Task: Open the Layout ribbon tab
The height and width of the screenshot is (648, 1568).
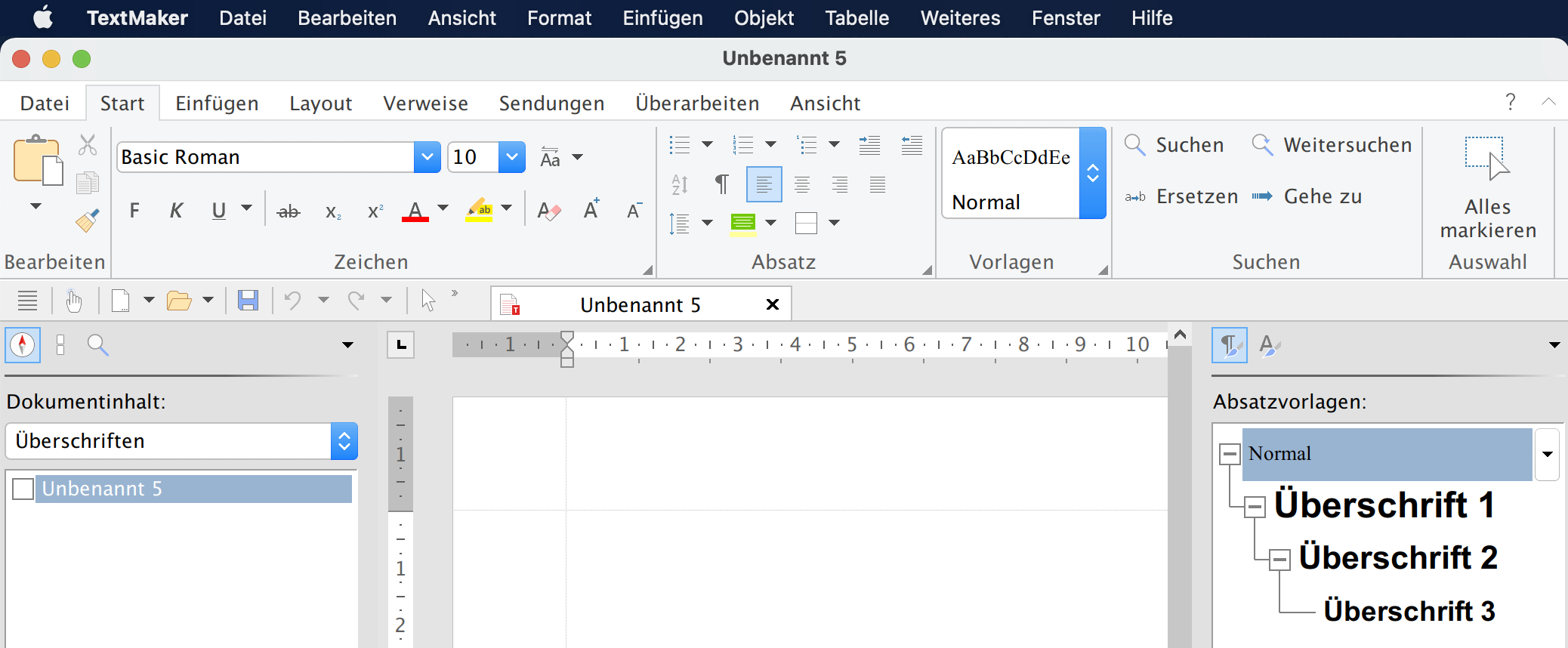Action: pyautogui.click(x=321, y=103)
